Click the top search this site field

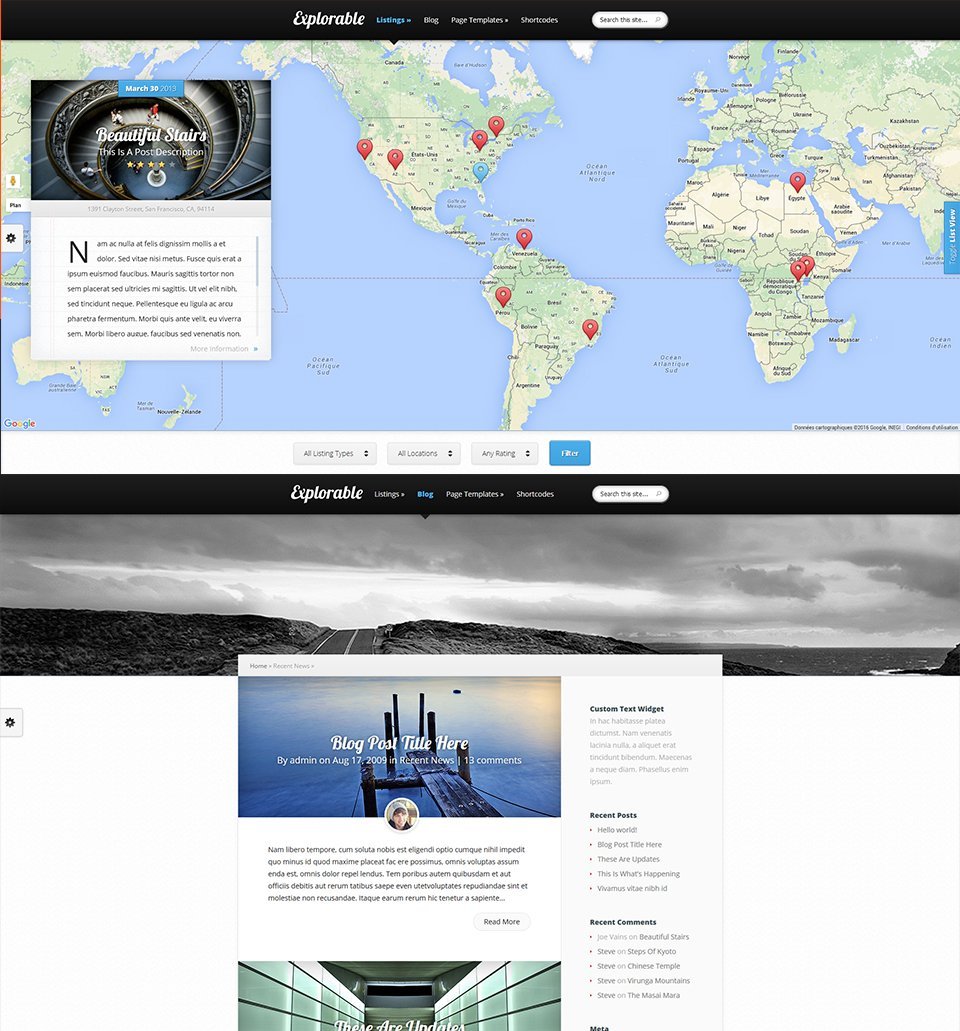click(622, 20)
